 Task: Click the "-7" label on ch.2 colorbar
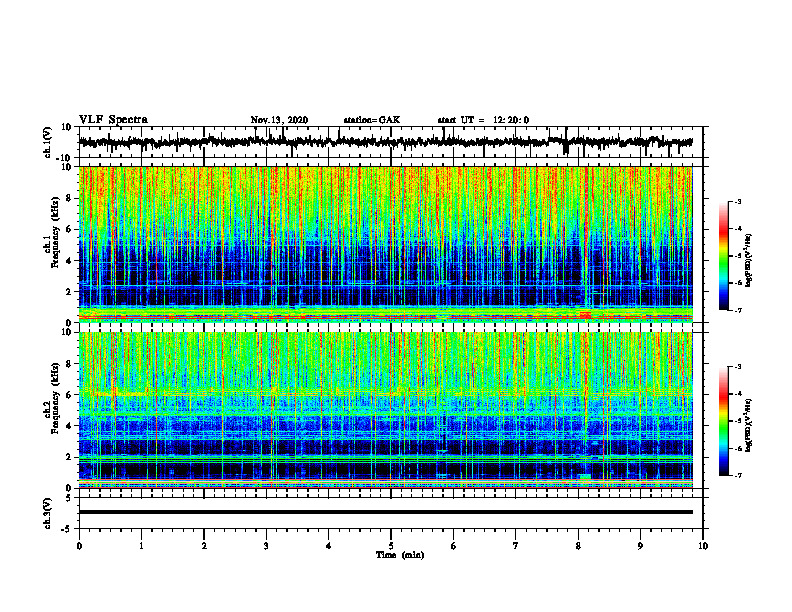click(x=737, y=475)
